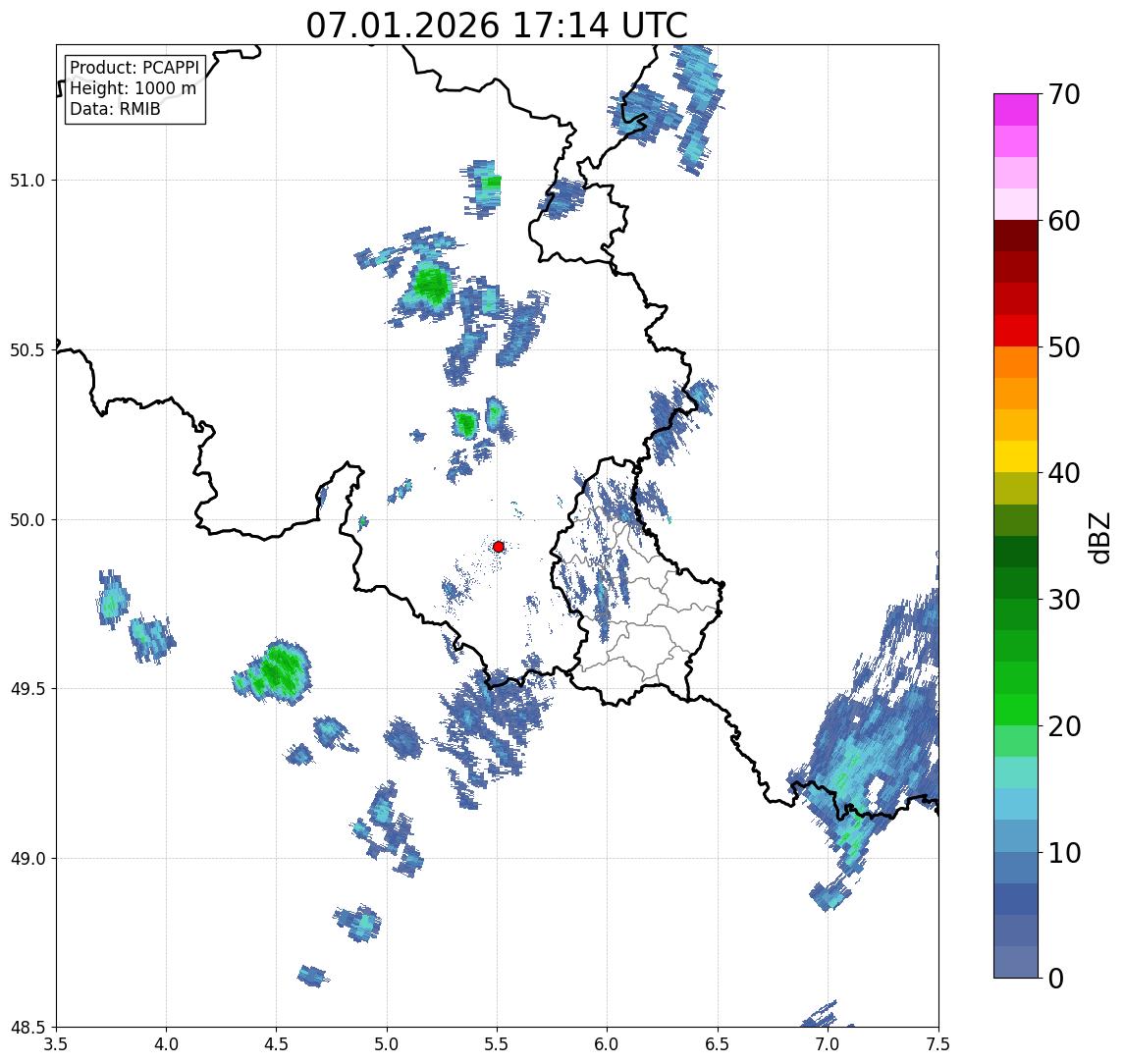Pick the orange colorbar swatch below 50
The height and width of the screenshot is (1064, 1124).
[1016, 362]
